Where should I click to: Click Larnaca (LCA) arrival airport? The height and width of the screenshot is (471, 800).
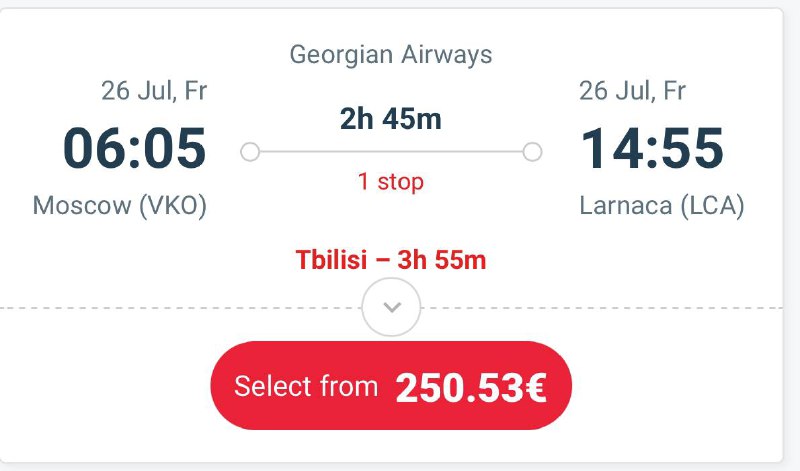coord(662,206)
